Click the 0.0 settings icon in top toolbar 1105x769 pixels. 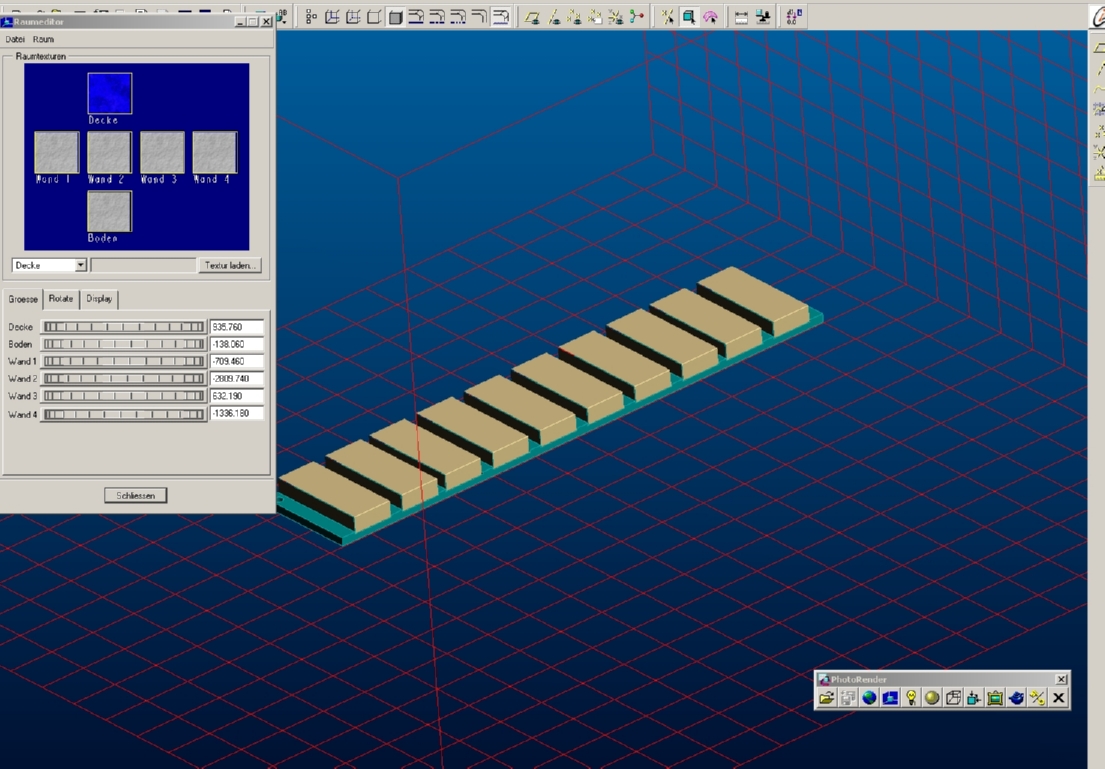[x=794, y=17]
